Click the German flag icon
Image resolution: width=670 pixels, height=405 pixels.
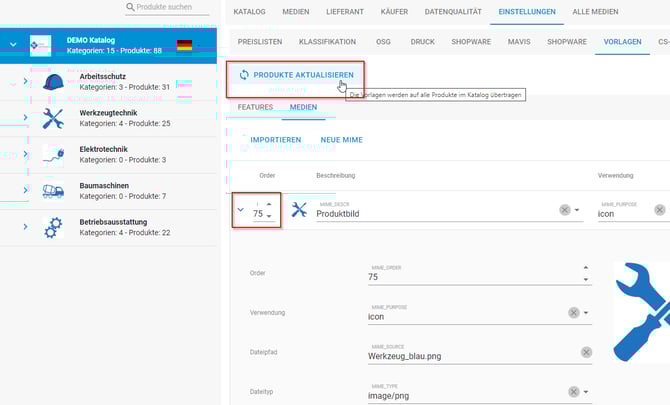184,45
